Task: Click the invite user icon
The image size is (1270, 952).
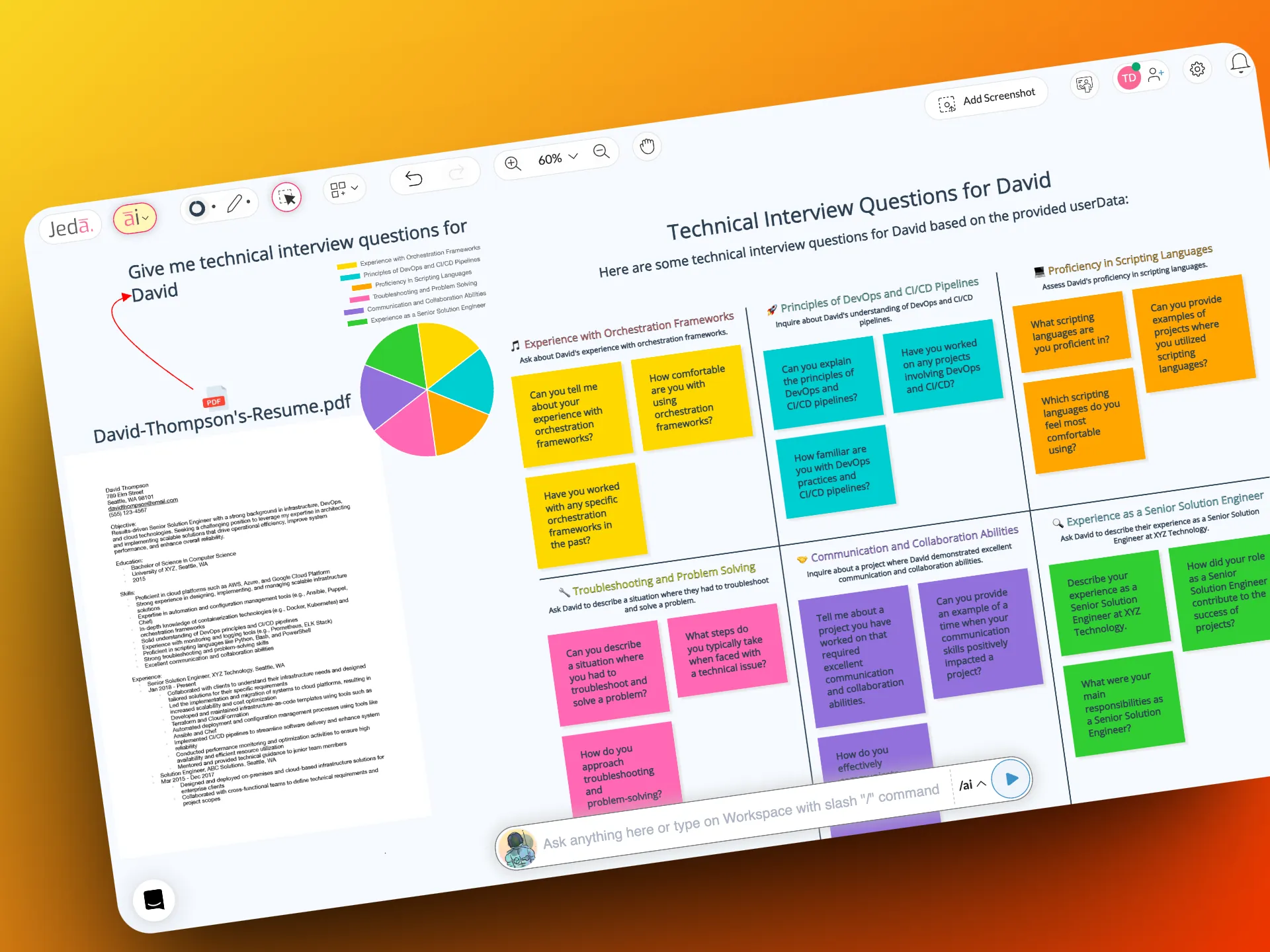Action: click(x=1156, y=75)
